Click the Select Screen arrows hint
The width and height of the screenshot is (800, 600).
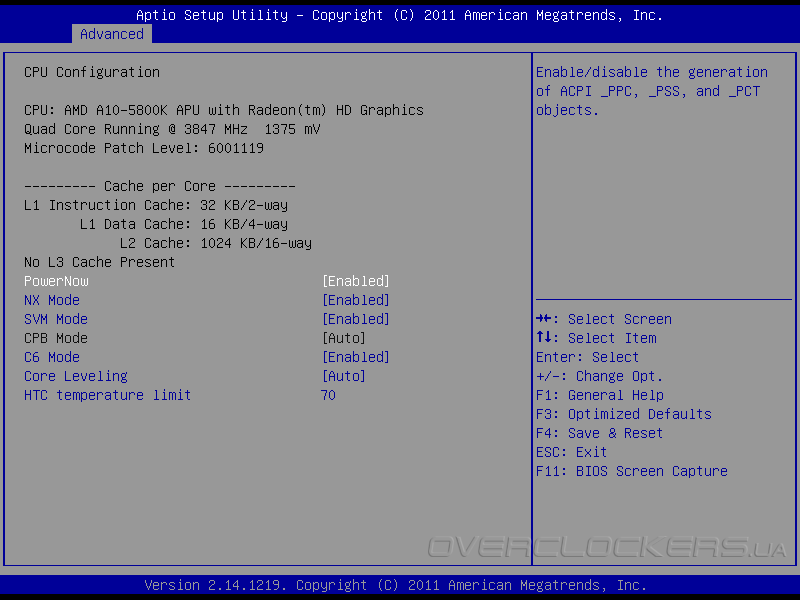[604, 319]
